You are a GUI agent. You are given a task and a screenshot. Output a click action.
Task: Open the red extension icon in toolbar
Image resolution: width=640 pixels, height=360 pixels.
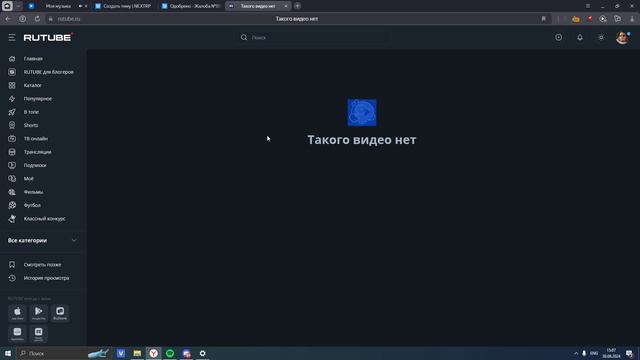tap(590, 19)
